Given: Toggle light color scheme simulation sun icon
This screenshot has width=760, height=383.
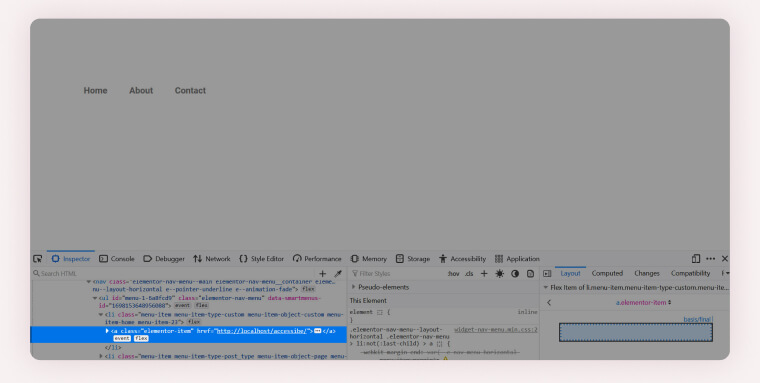Looking at the screenshot, I should 499,273.
